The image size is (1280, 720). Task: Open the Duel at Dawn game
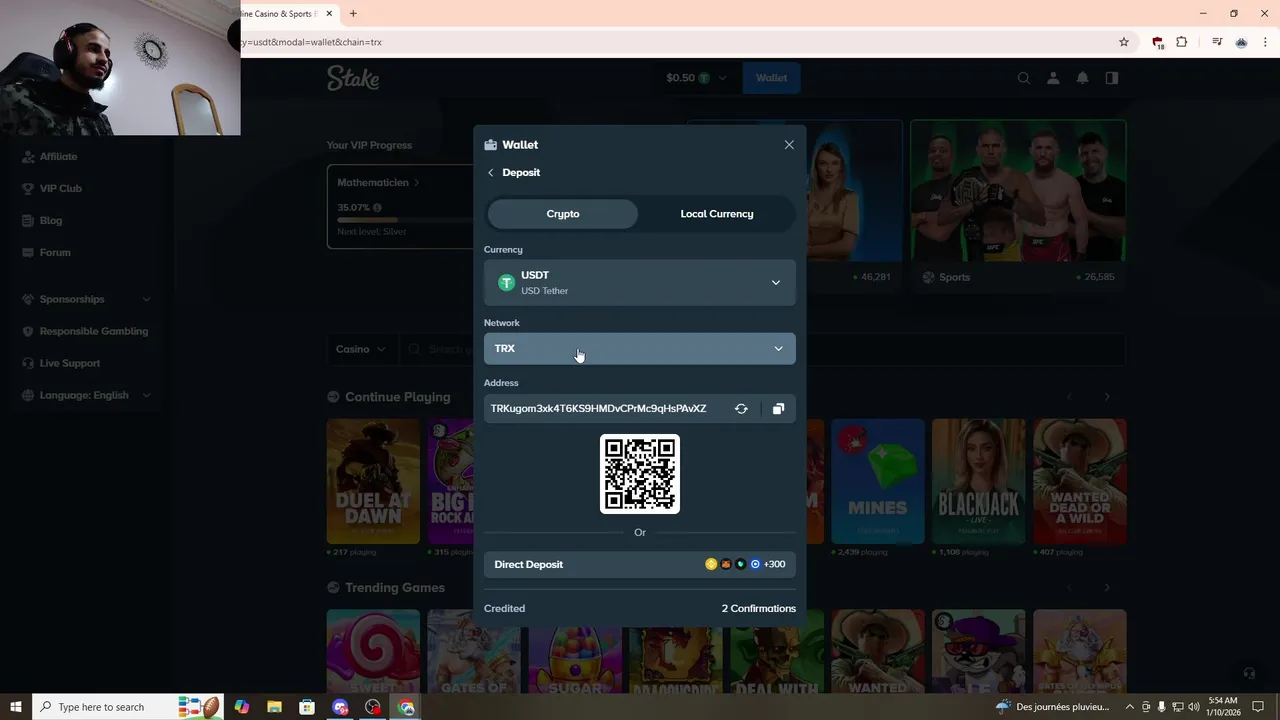click(x=373, y=481)
